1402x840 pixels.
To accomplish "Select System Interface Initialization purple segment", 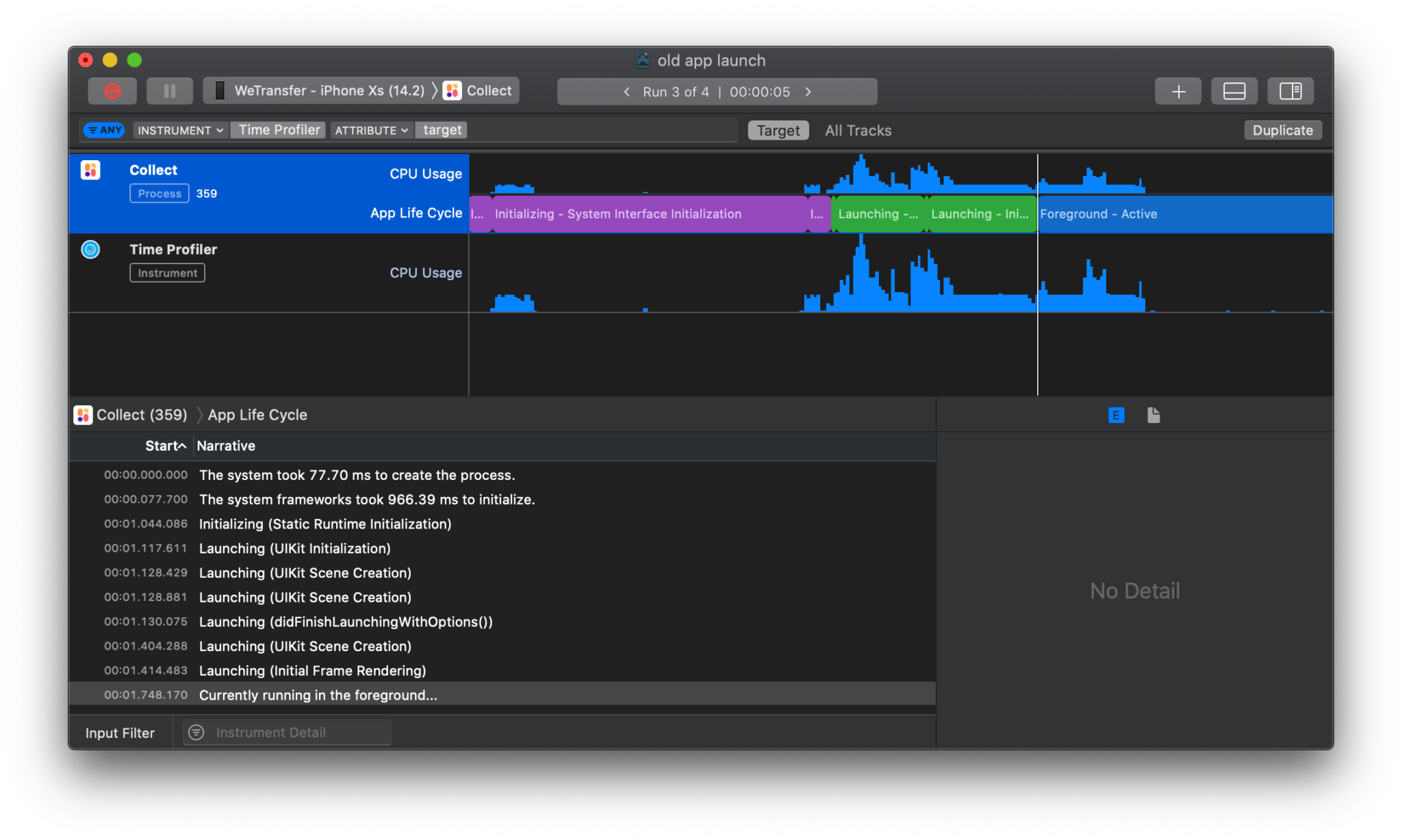I will (649, 214).
